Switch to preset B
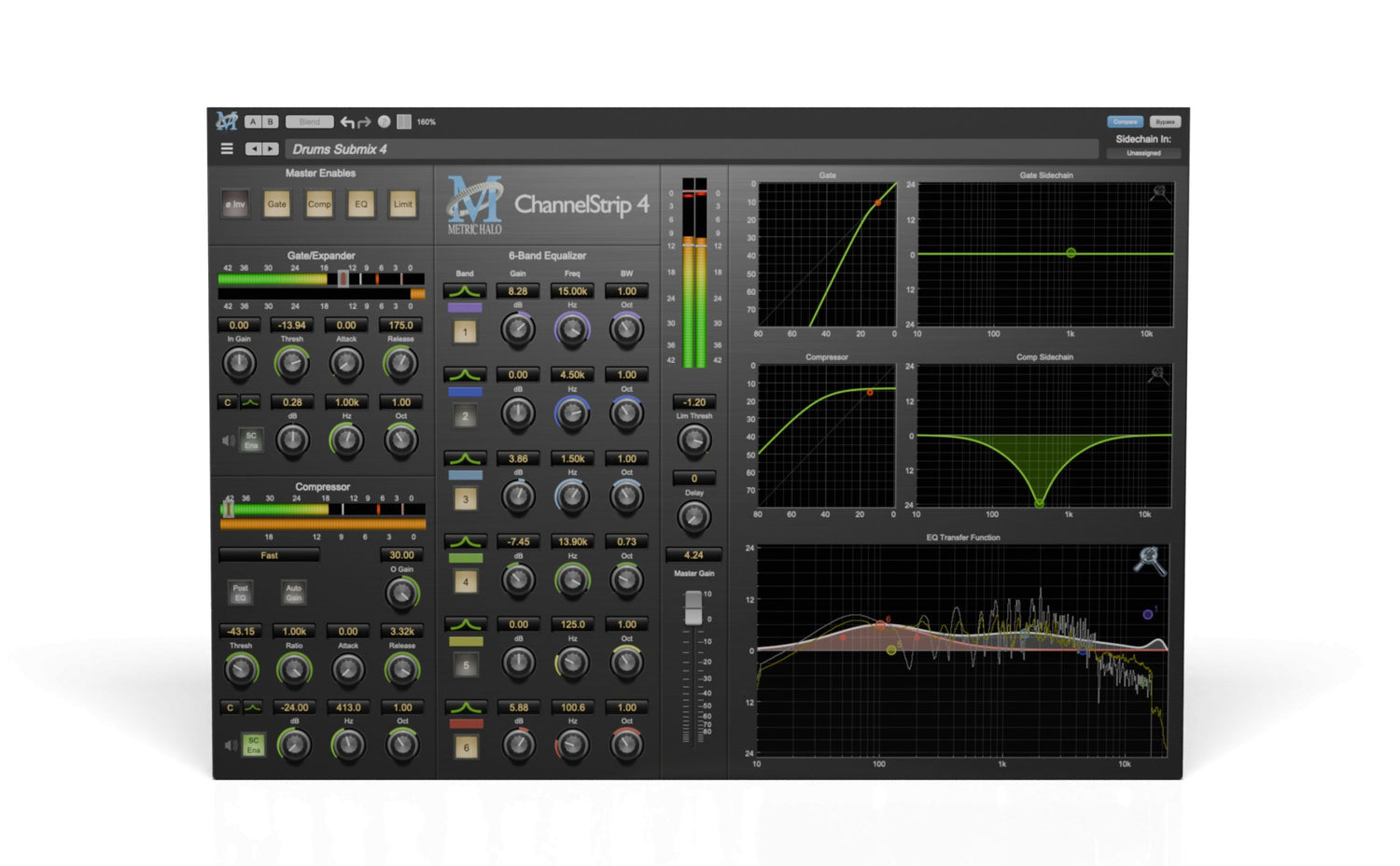Image resolution: width=1400 pixels, height=866 pixels. (269, 120)
